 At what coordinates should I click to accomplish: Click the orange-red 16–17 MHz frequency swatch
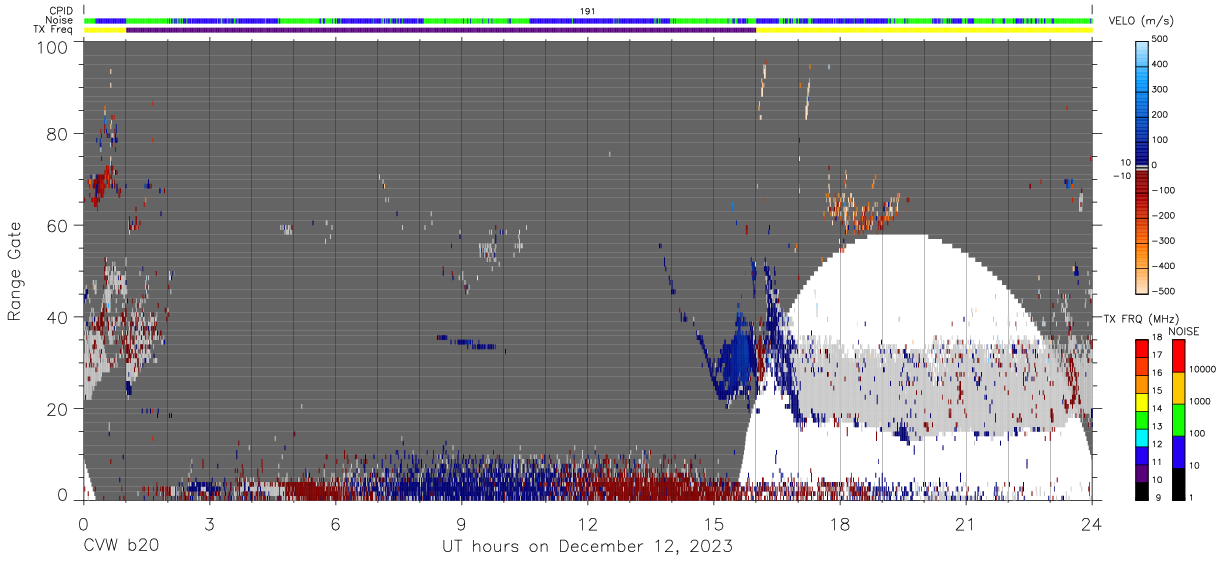point(1142,367)
